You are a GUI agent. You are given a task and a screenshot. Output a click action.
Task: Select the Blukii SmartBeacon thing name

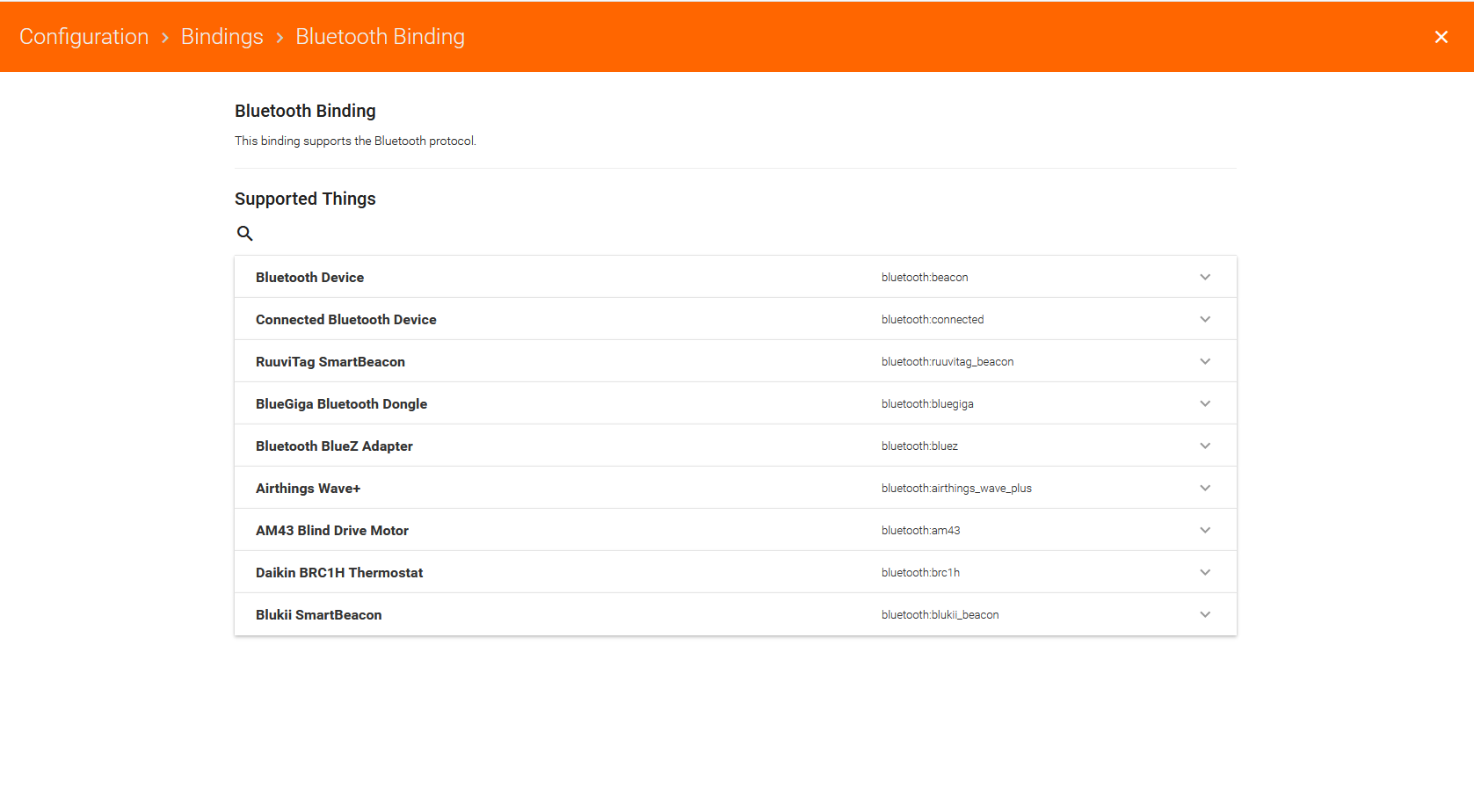click(x=319, y=615)
